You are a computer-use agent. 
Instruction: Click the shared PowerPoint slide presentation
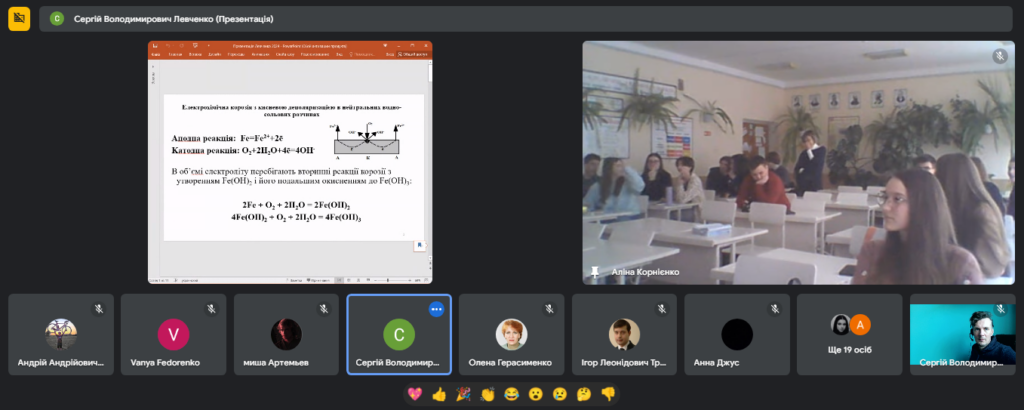click(x=290, y=162)
